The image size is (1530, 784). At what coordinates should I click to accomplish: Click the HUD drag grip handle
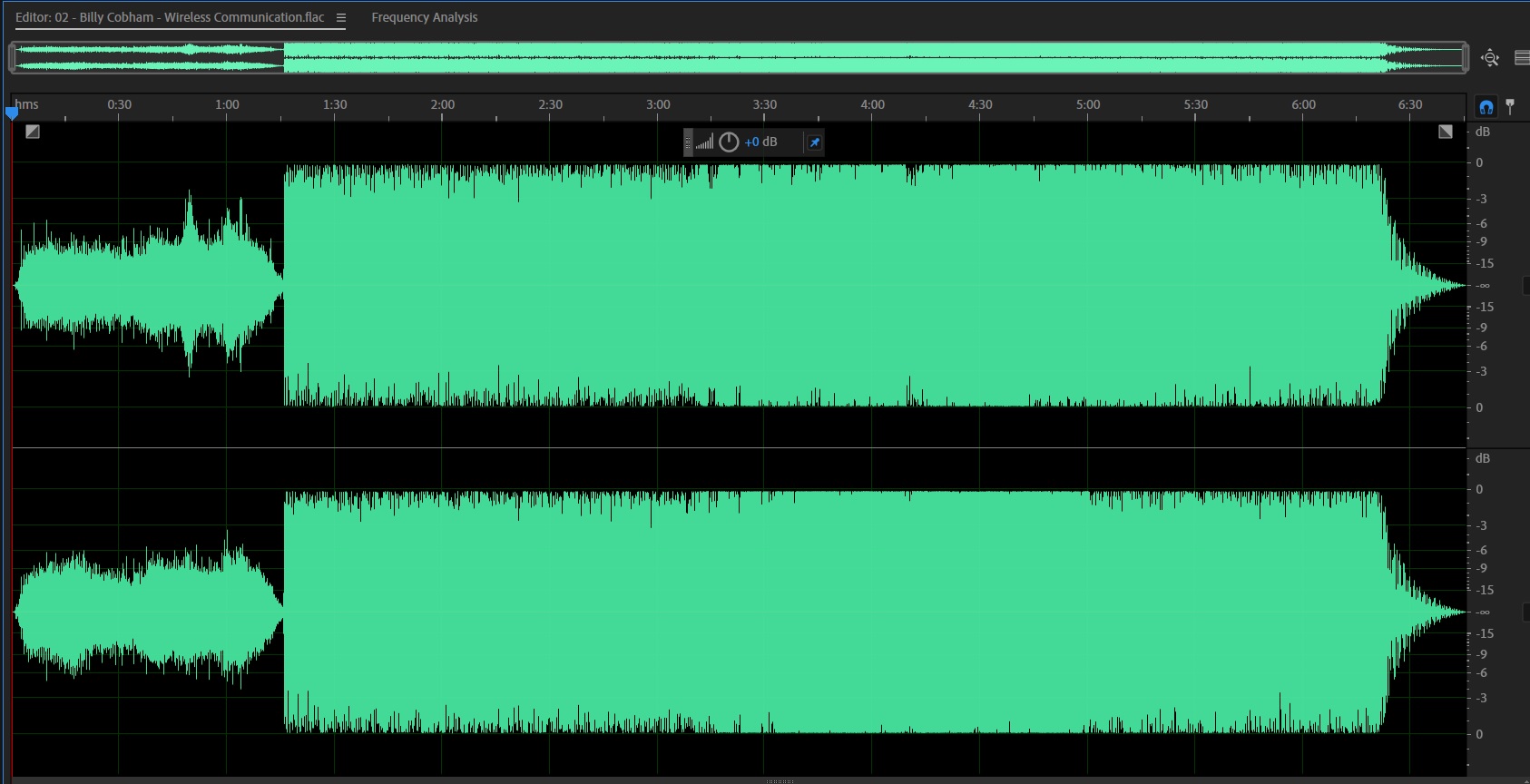click(688, 142)
